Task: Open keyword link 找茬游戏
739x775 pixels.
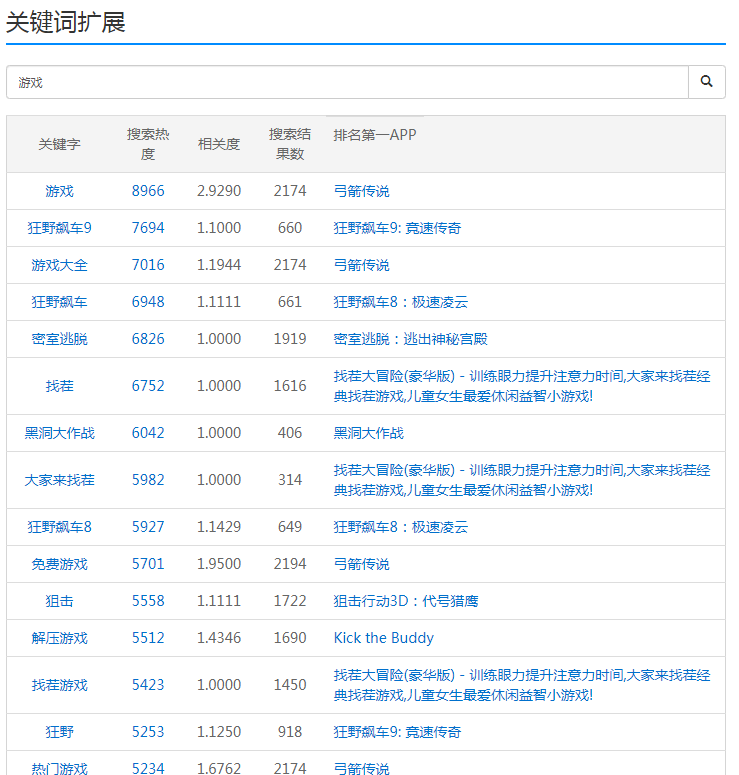Action: coord(59,685)
